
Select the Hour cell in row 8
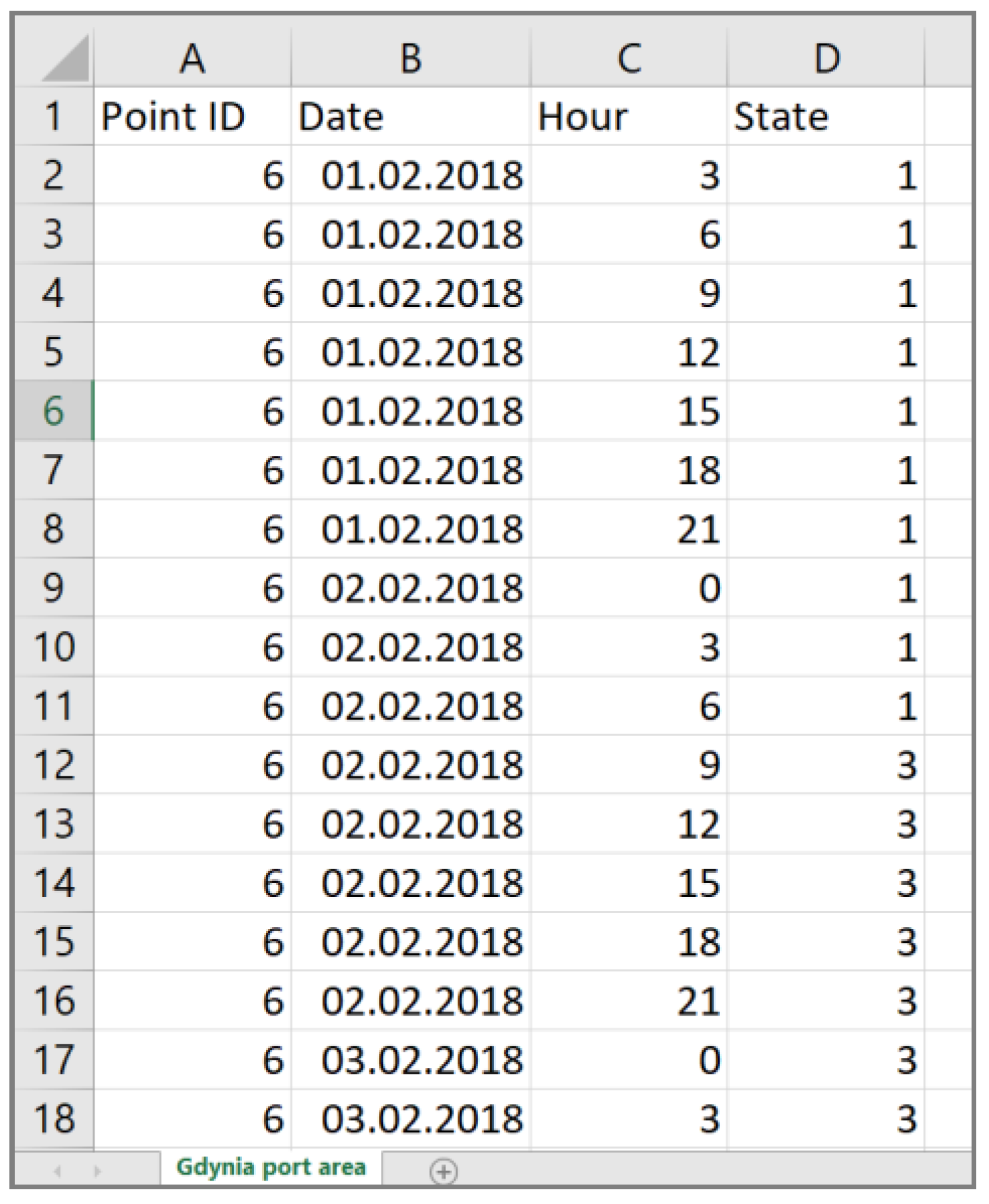coord(628,529)
